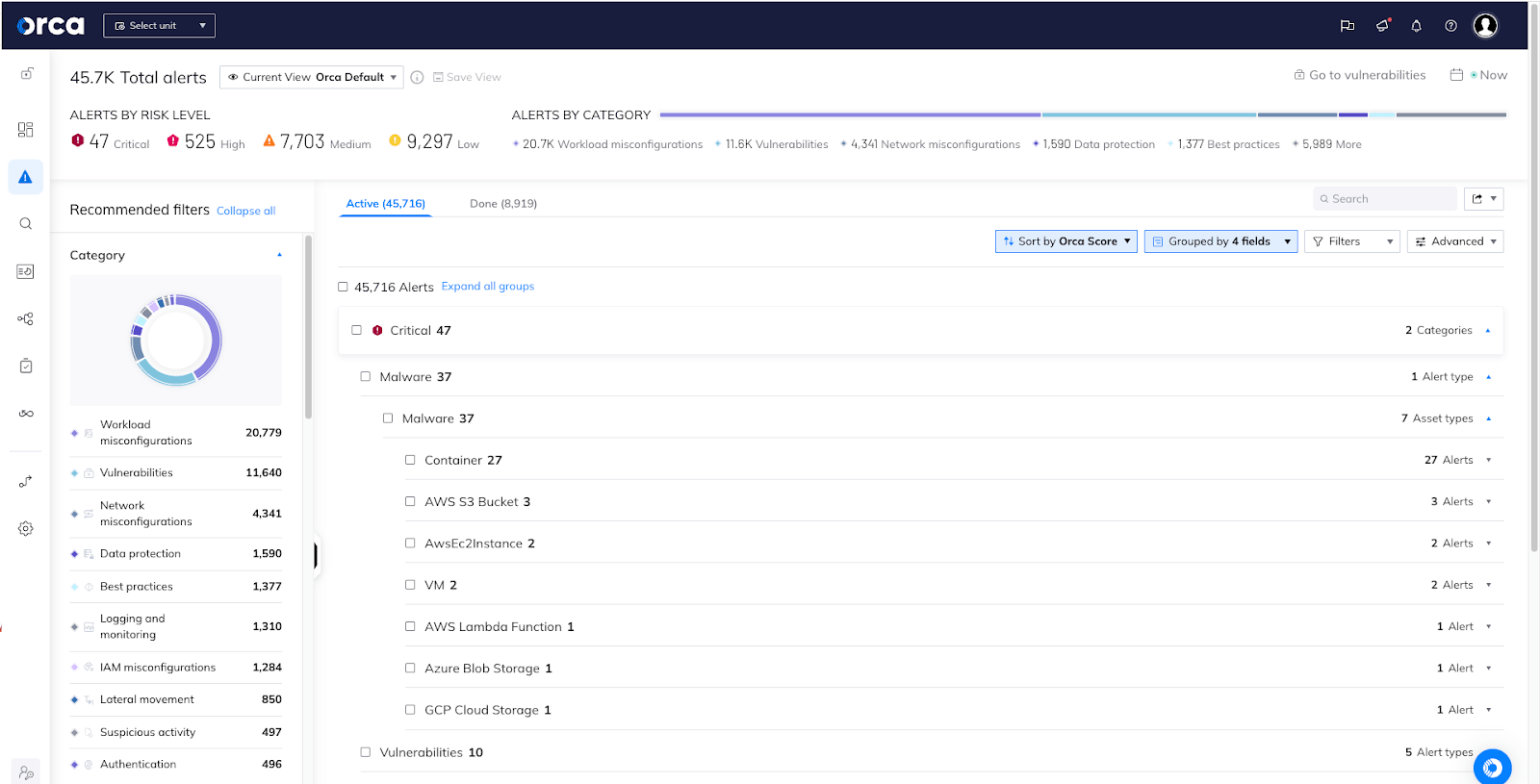This screenshot has height=784, width=1540.
Task: Click the Critical severity shield icon in group row
Action: (x=377, y=330)
